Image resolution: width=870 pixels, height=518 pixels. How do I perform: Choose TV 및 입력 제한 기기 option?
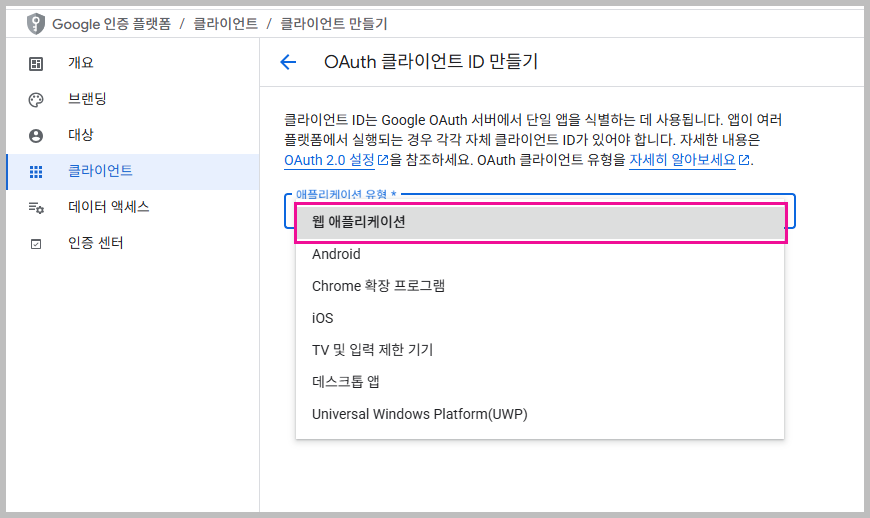point(372,350)
